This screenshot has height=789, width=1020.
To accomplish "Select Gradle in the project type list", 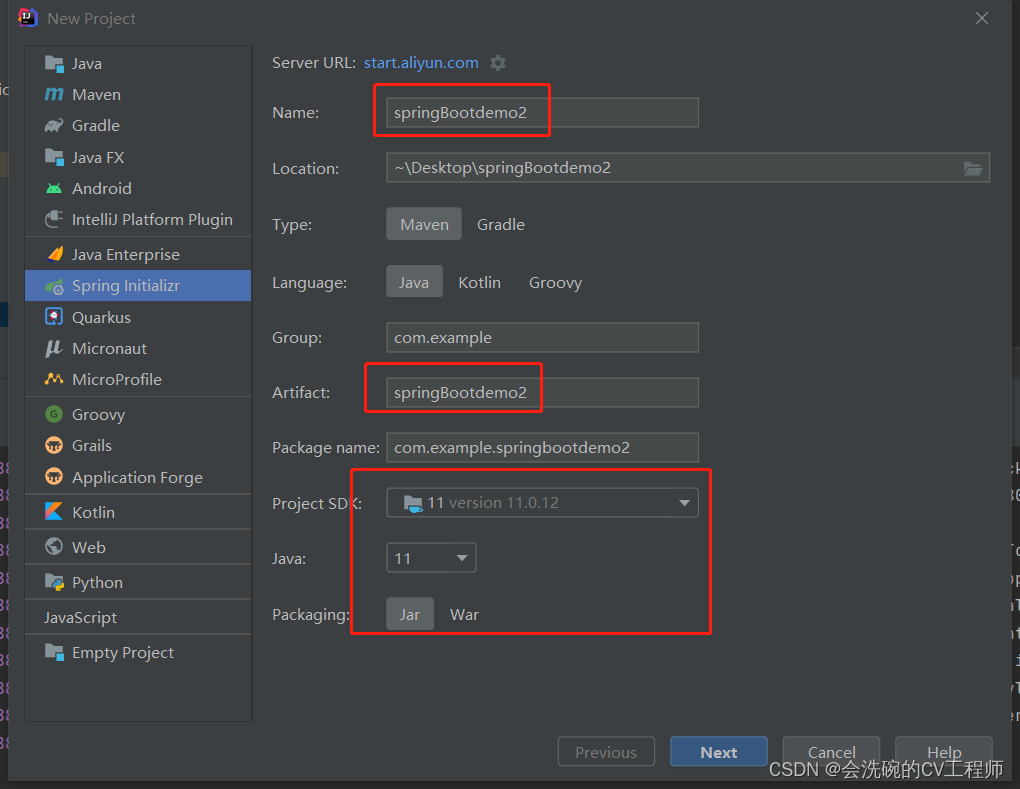I will pos(138,126).
